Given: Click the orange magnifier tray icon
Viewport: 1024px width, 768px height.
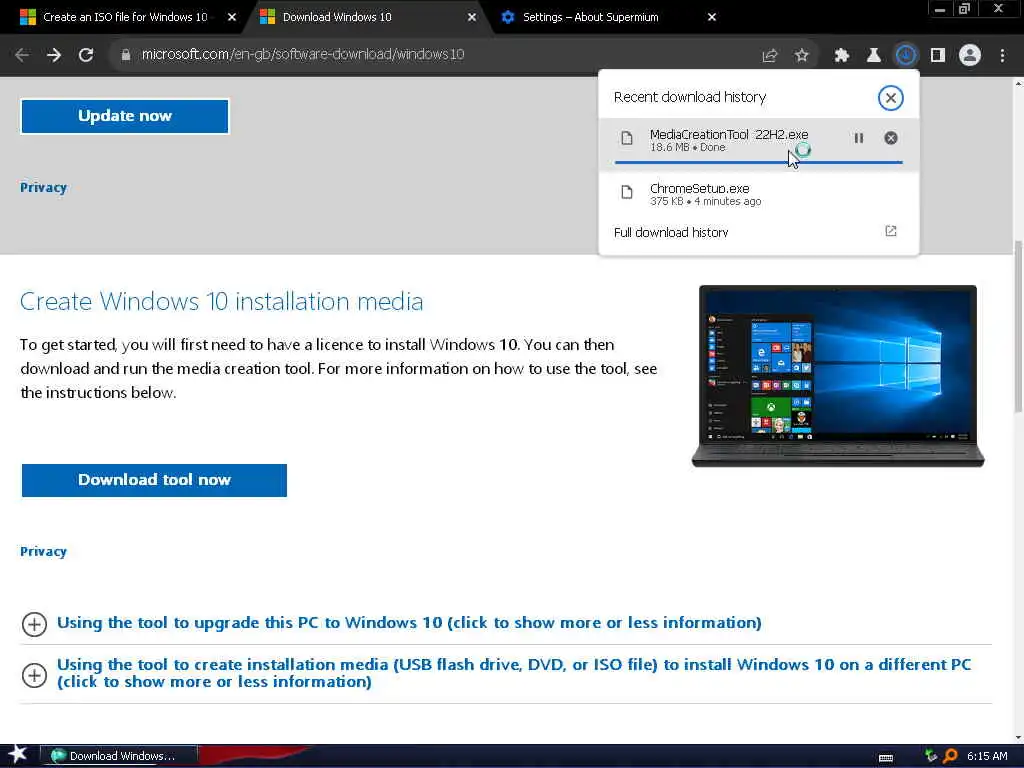Looking at the screenshot, I should pos(950,756).
